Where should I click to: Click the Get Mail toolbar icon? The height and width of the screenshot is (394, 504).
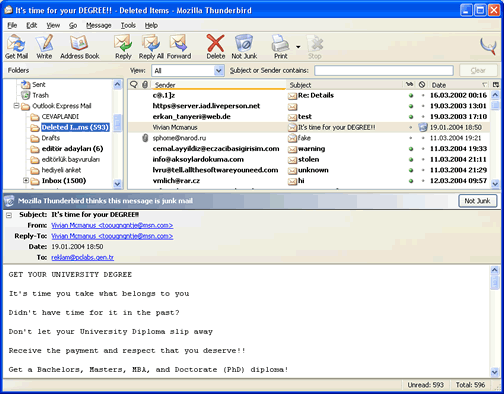click(x=16, y=47)
